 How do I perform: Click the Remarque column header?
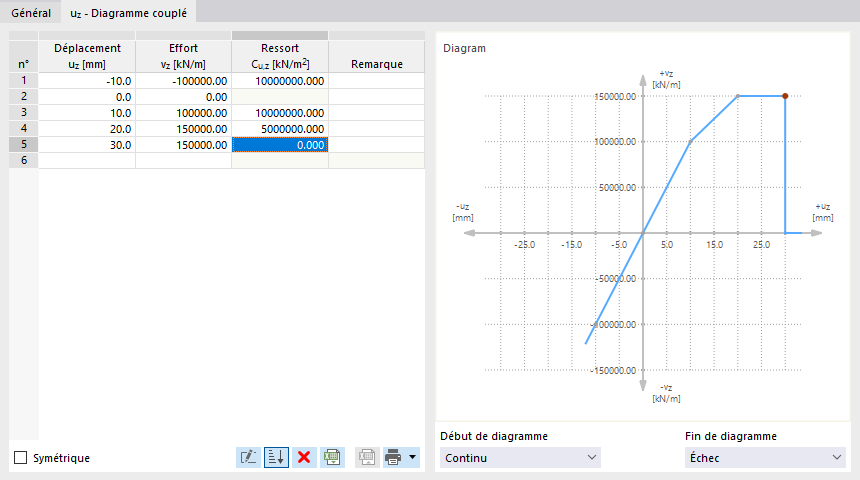(x=377, y=56)
